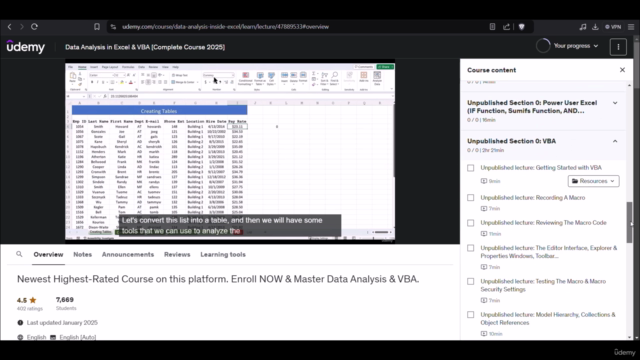The image size is (640, 360).
Task: Click the Course content heading
Action: pyautogui.click(x=491, y=70)
